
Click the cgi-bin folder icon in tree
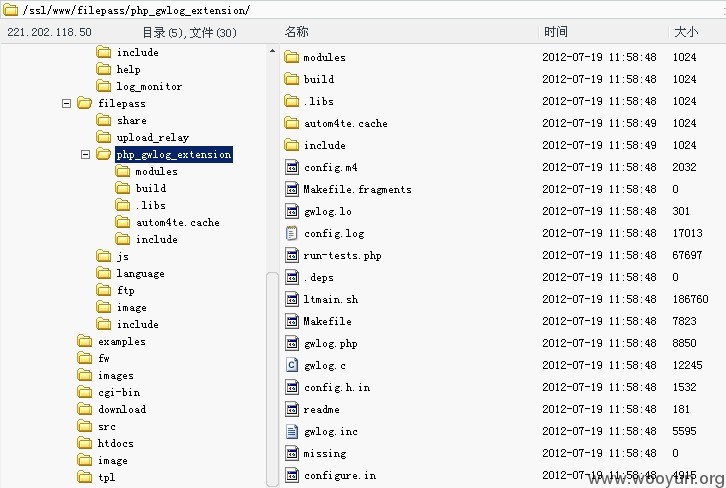point(85,392)
